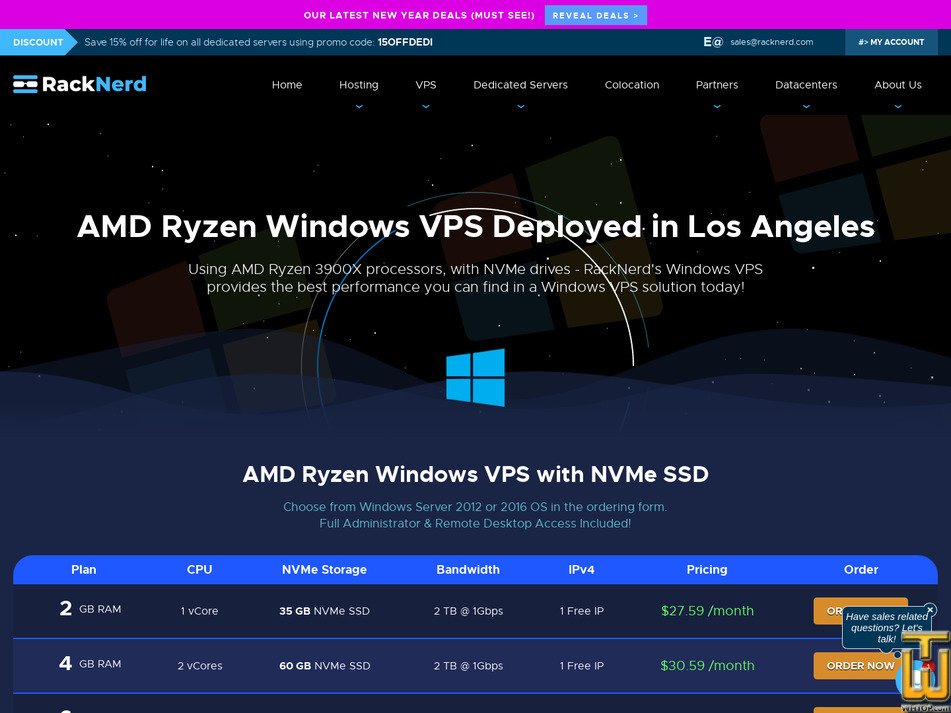Click the sales@racknerd.com email link
Image resolution: width=951 pixels, height=713 pixels.
pyautogui.click(x=771, y=42)
